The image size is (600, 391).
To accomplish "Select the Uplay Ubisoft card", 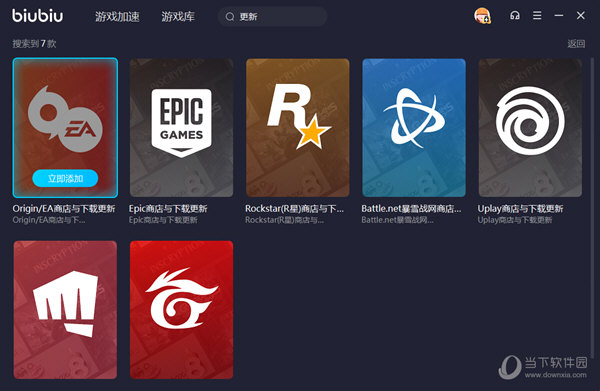I will (x=530, y=128).
